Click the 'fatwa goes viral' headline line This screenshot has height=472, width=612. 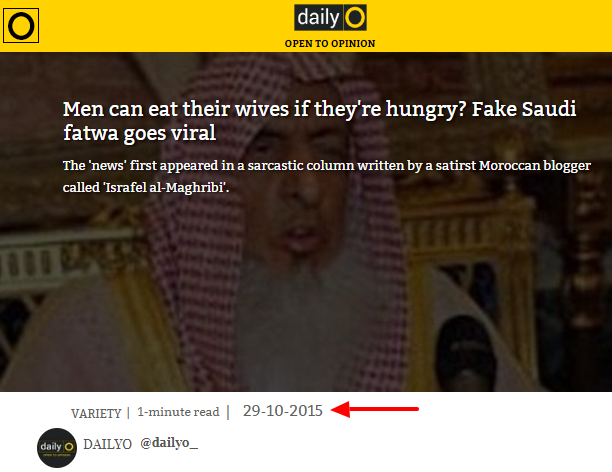coord(139,133)
